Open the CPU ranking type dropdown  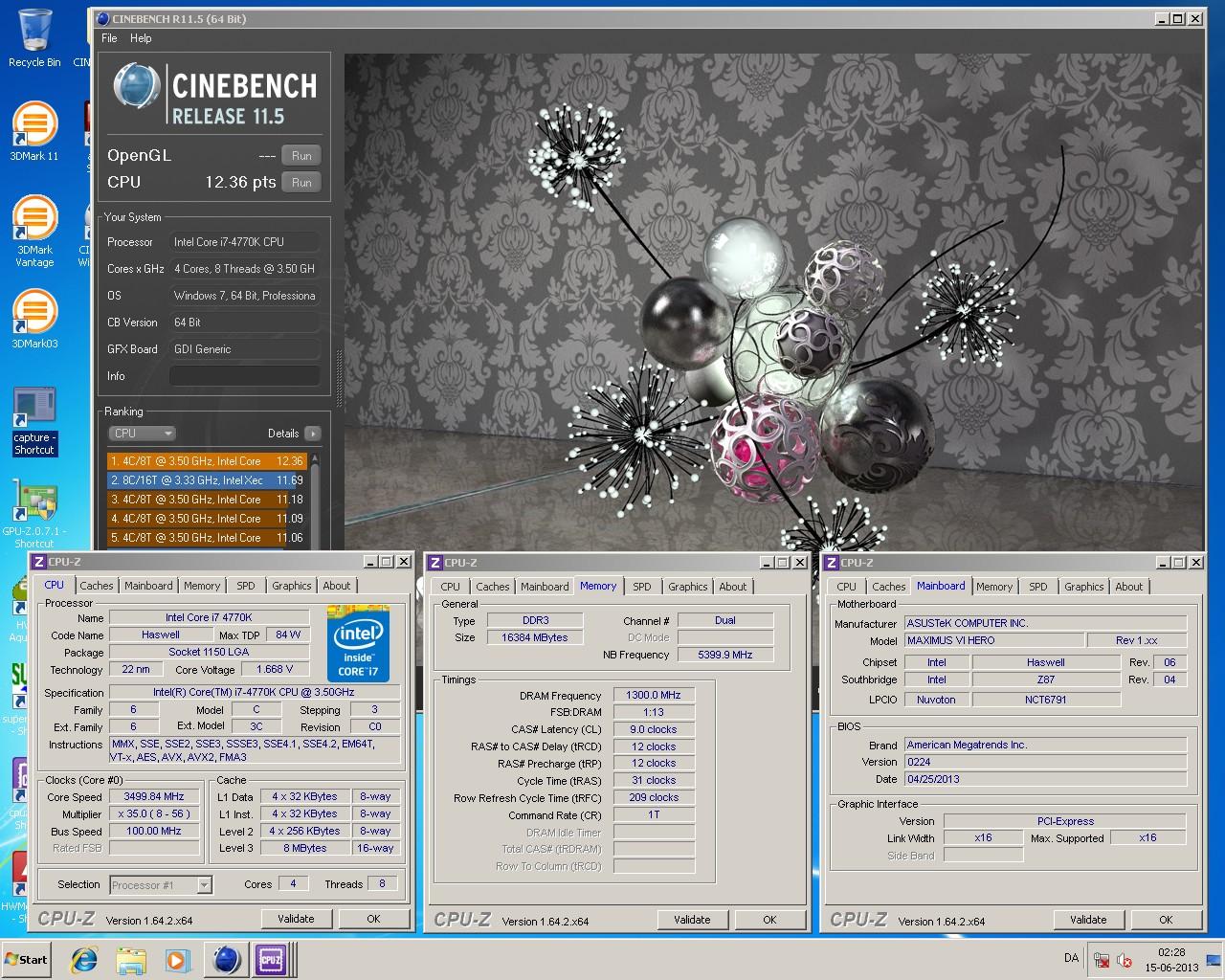[x=142, y=434]
